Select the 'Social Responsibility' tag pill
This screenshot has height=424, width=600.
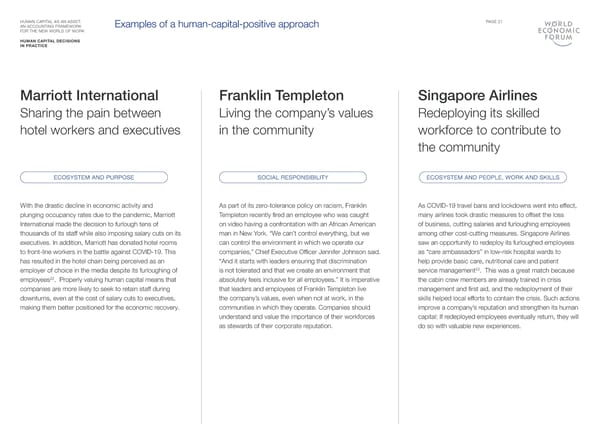coord(293,177)
